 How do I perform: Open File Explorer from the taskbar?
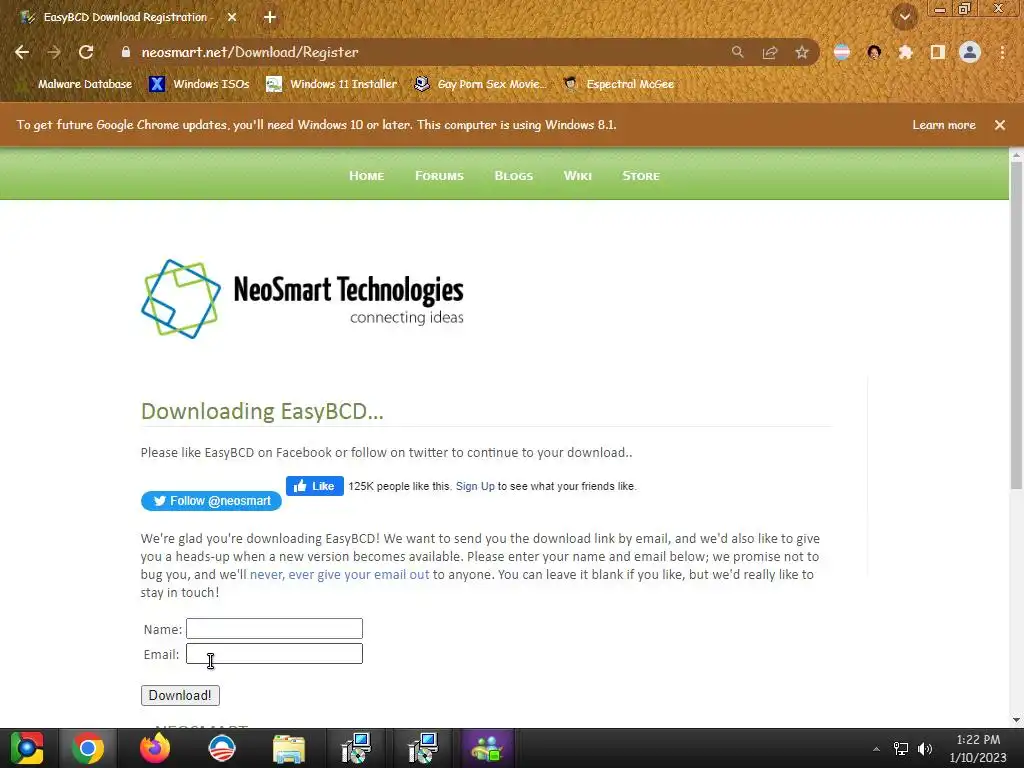[x=289, y=748]
